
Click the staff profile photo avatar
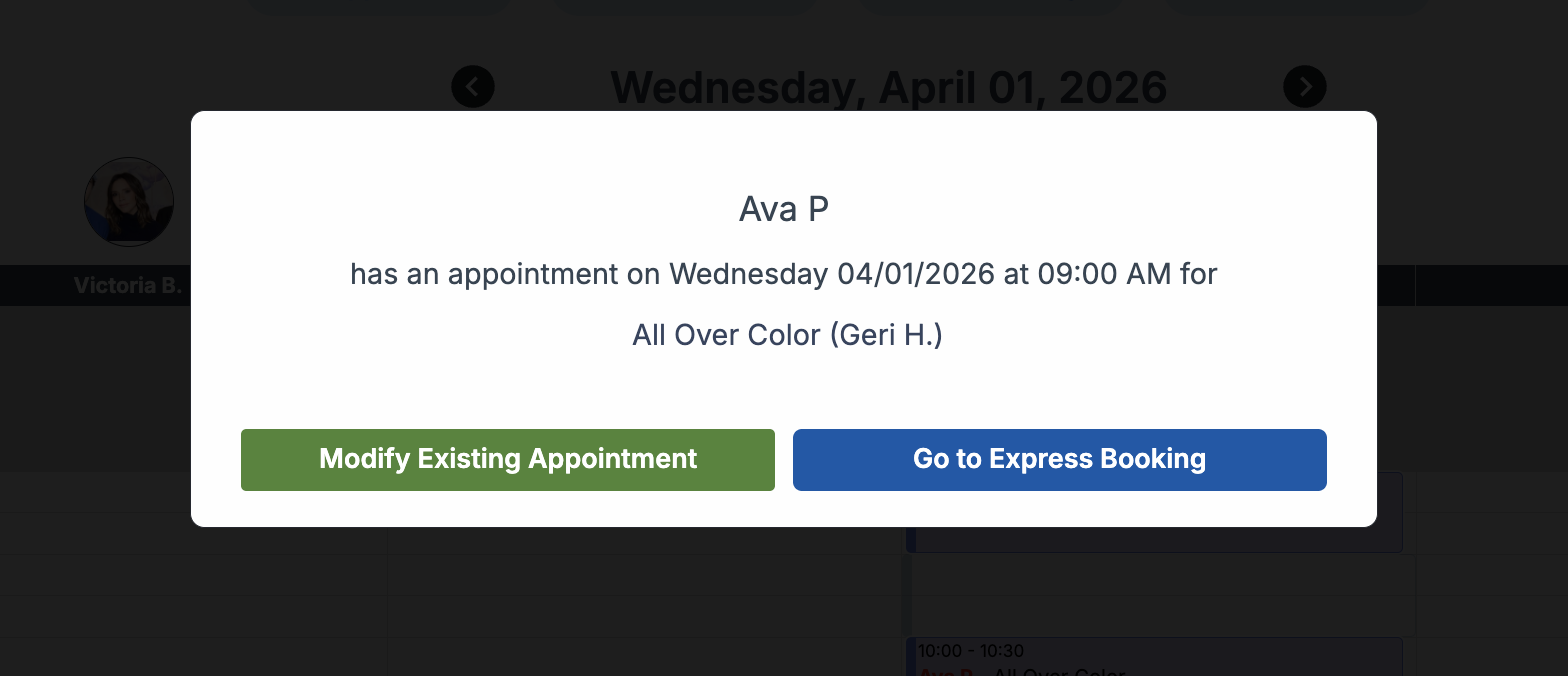tap(129, 202)
